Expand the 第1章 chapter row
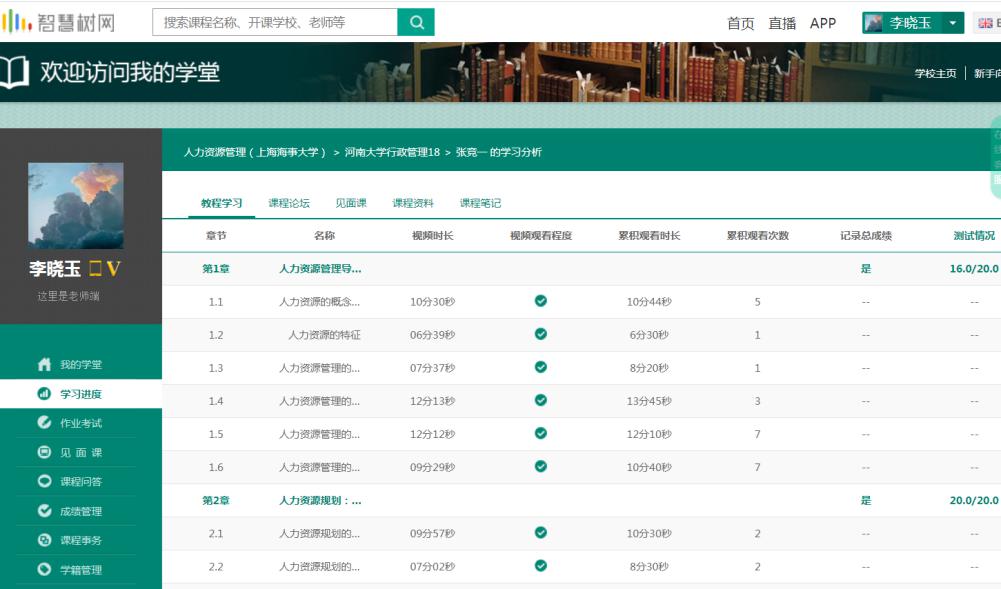Viewport: 1001px width, 589px height. point(217,268)
